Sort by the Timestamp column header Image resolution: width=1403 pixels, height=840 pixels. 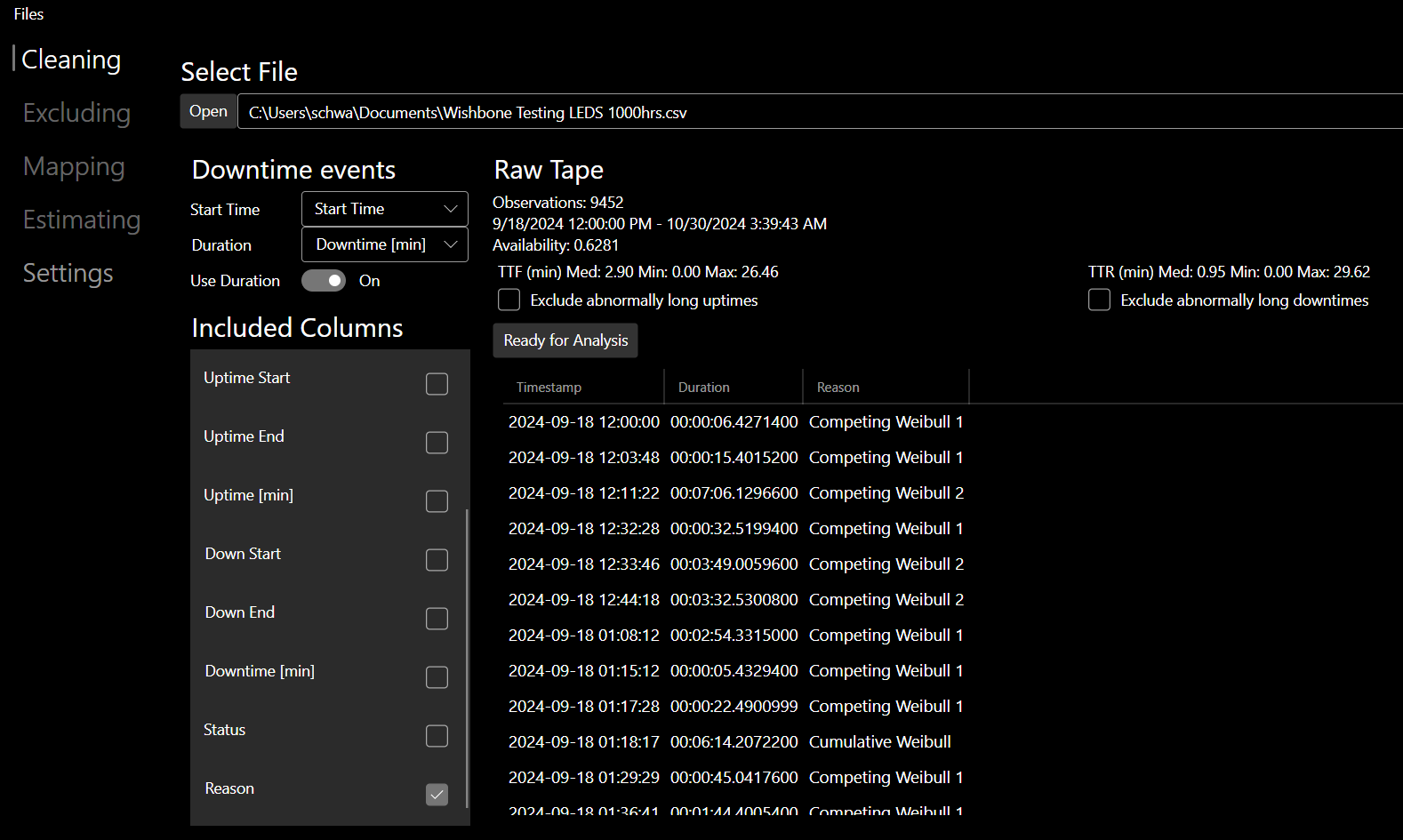[549, 388]
